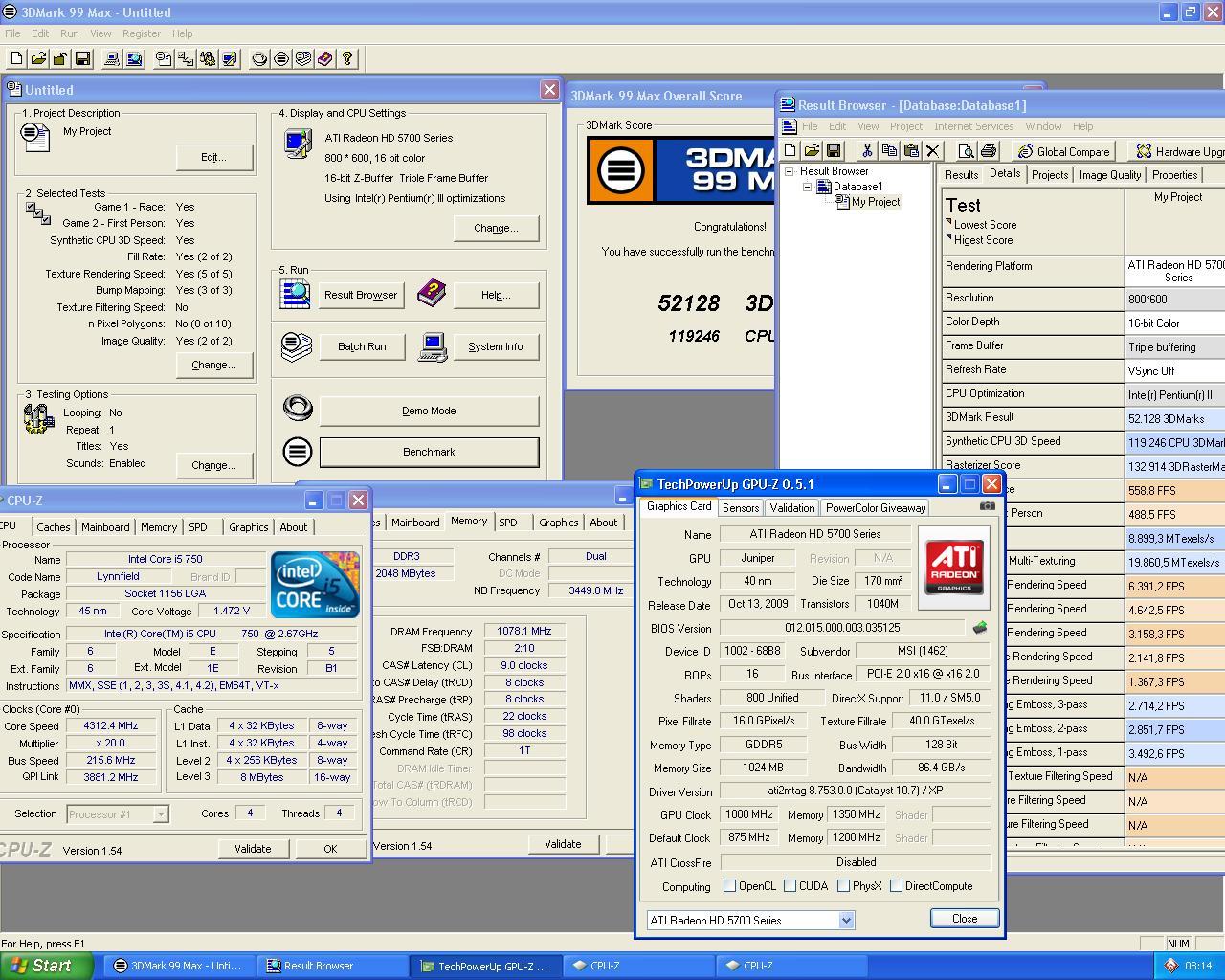
Task: Click the BIOS save chip icon in GPU-Z
Action: tap(979, 628)
